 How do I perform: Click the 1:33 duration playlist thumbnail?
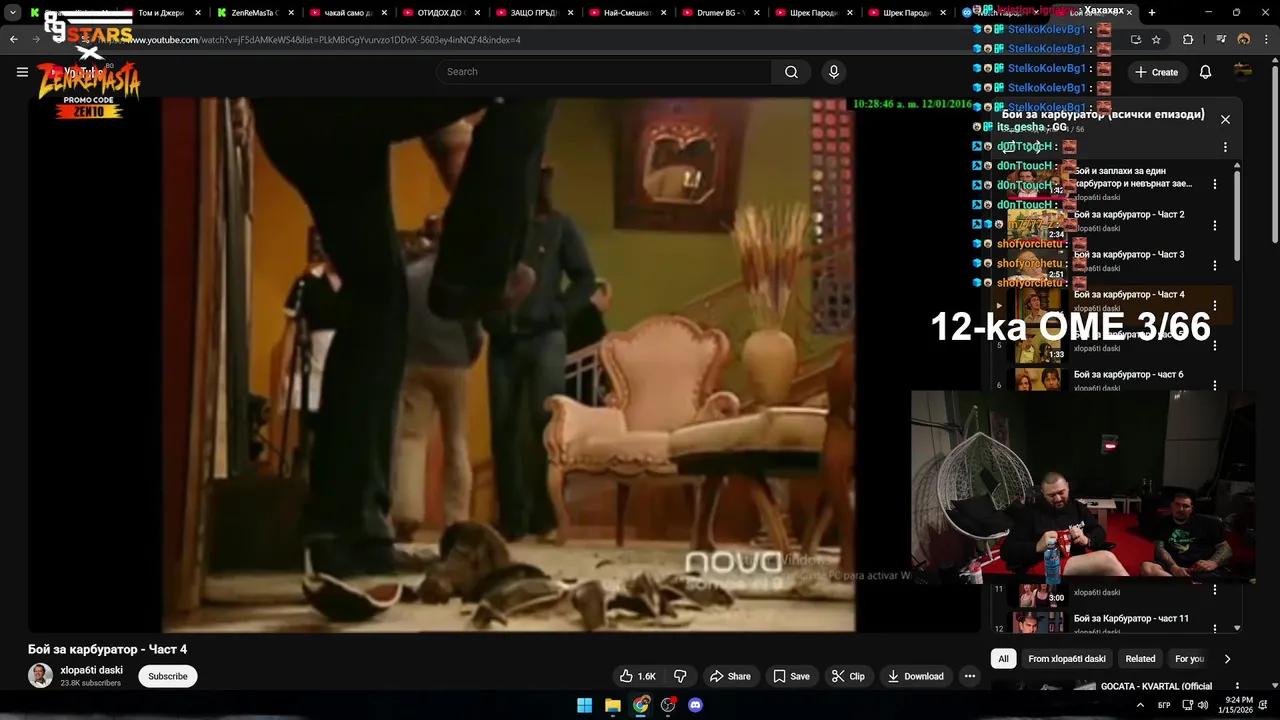tap(1039, 346)
